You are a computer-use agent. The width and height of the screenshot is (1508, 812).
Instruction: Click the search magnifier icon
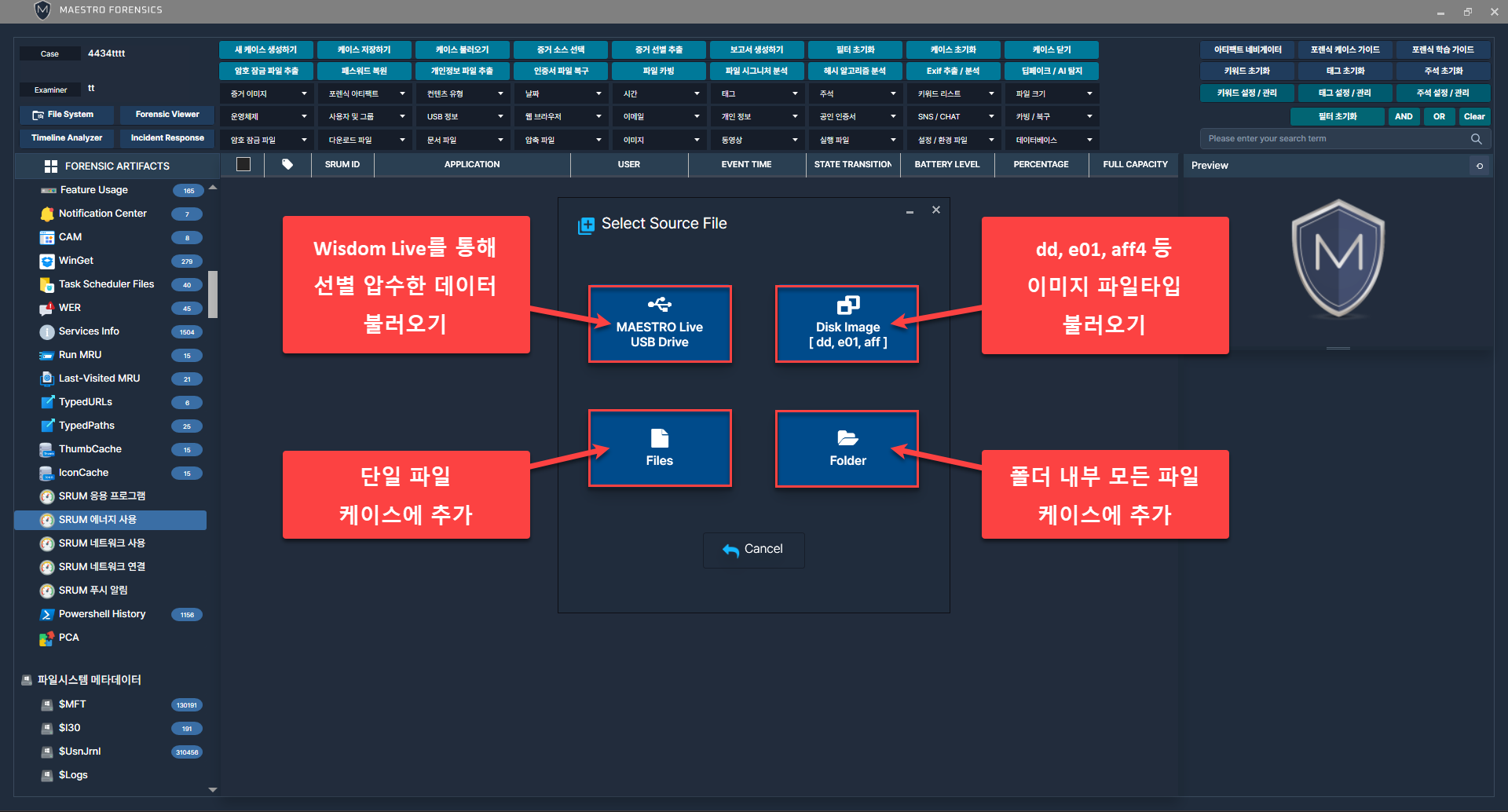click(x=1476, y=139)
